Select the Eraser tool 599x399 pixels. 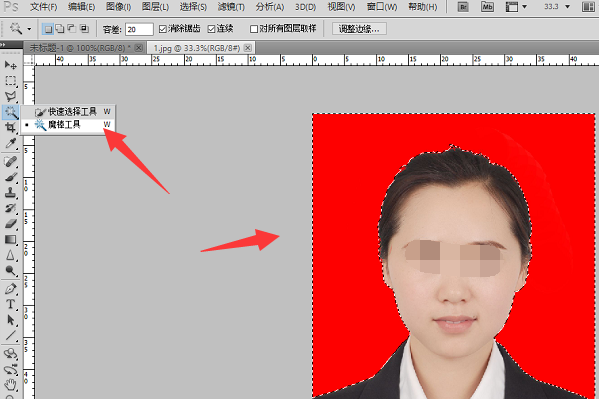pos(10,224)
